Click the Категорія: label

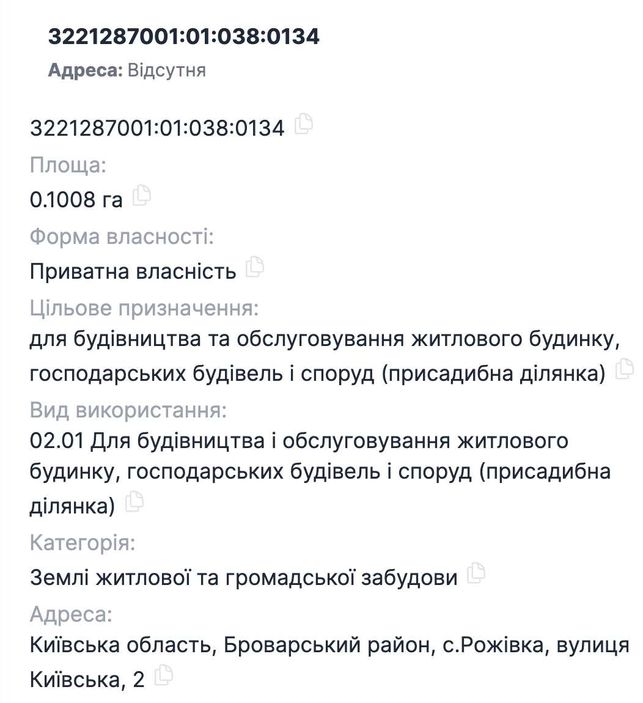click(82, 543)
